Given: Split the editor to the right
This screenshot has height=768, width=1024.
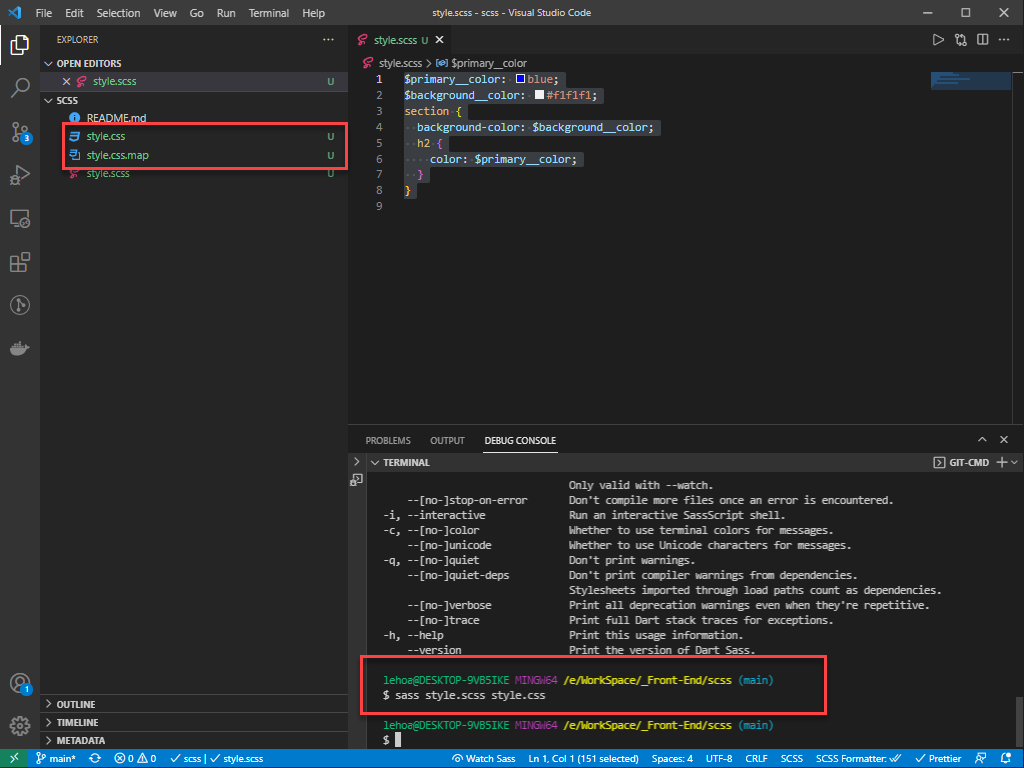Looking at the screenshot, I should click(x=983, y=40).
